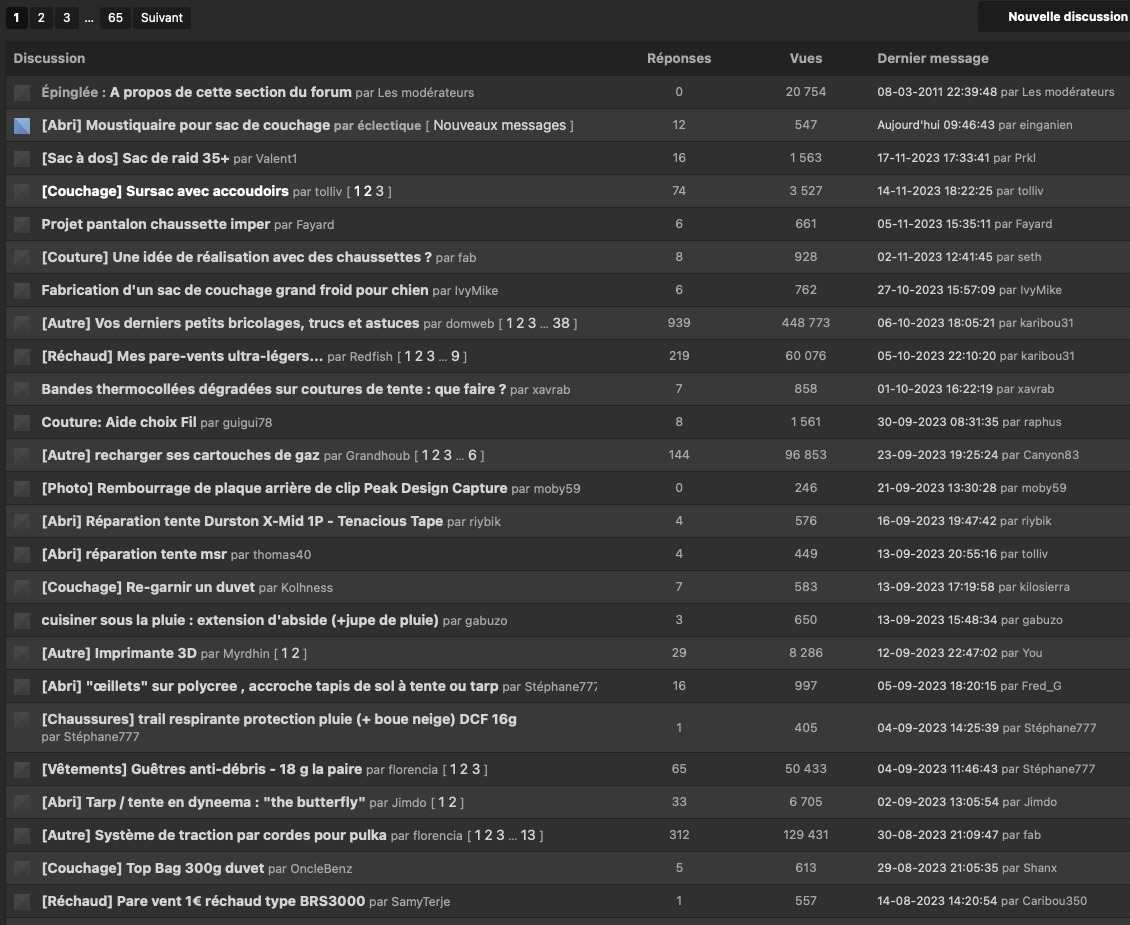Click the Nouveaux messages link
This screenshot has height=925, width=1130.
click(499, 125)
